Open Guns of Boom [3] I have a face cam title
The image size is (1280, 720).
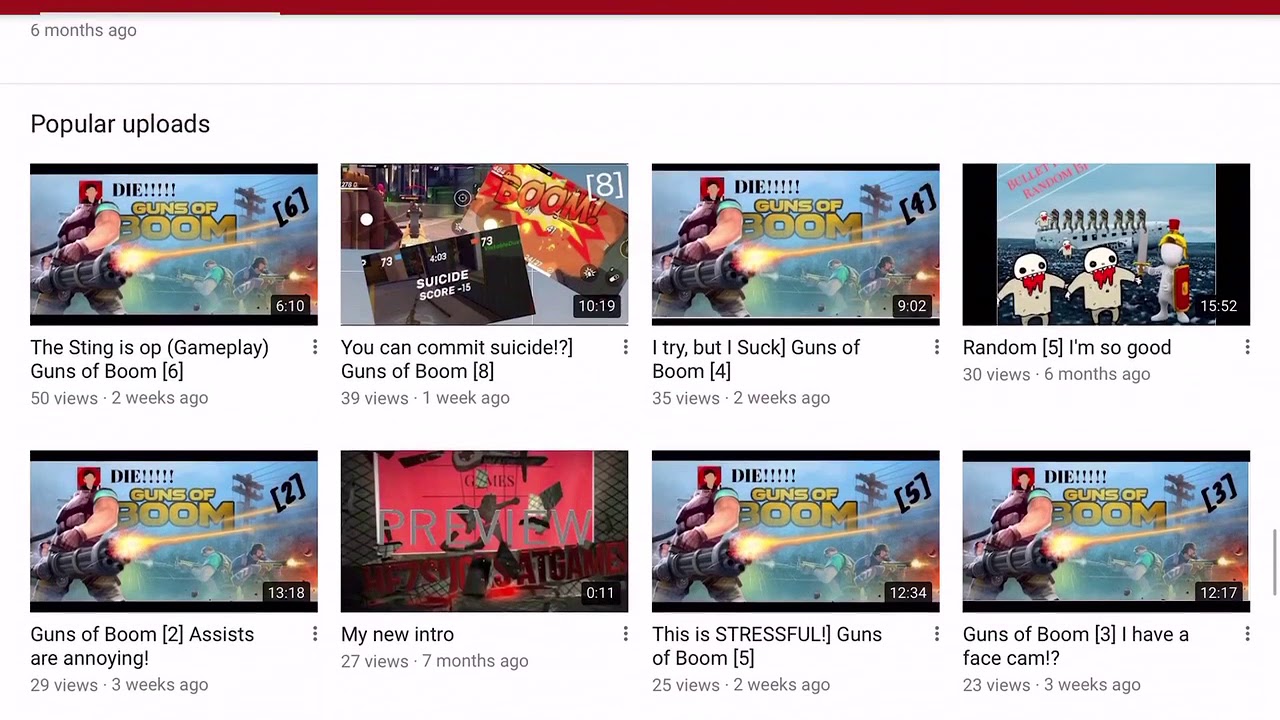pyautogui.click(x=1076, y=646)
